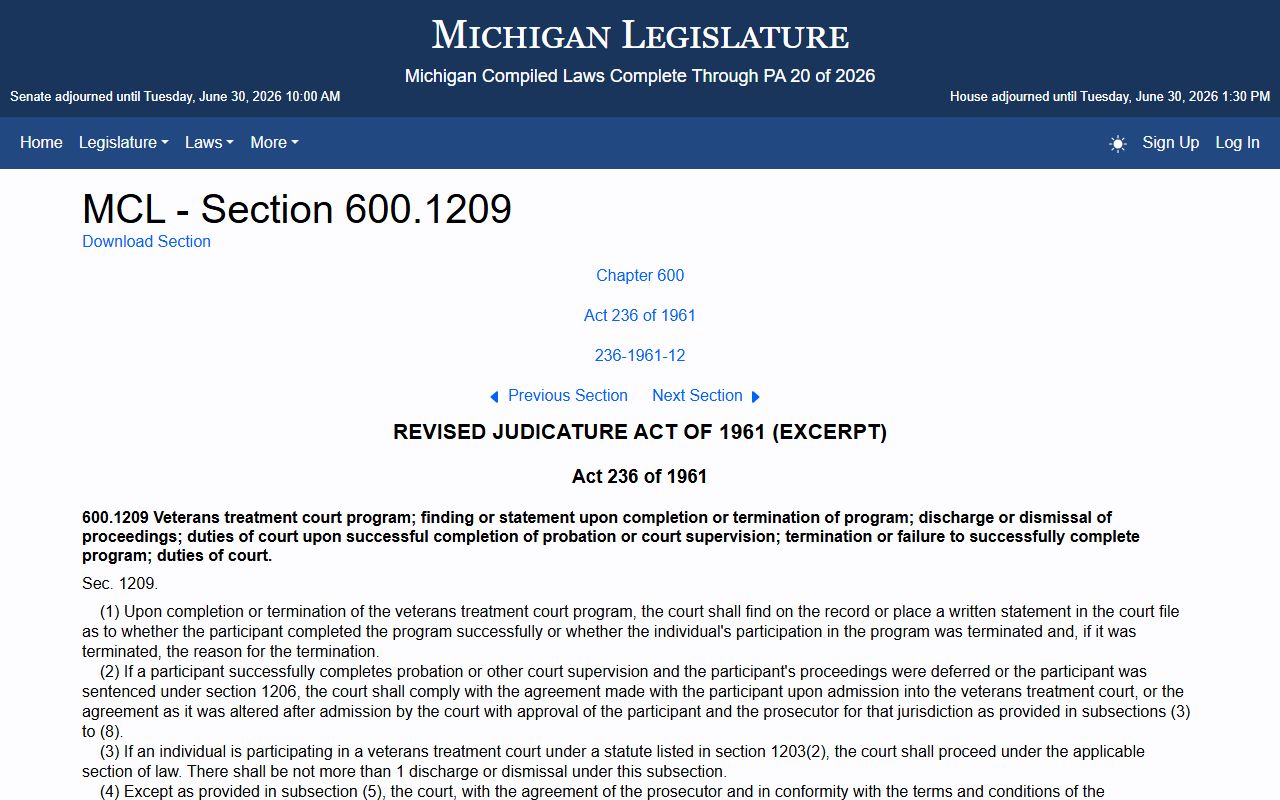Open the Log In page
1280x800 pixels.
pyautogui.click(x=1237, y=142)
